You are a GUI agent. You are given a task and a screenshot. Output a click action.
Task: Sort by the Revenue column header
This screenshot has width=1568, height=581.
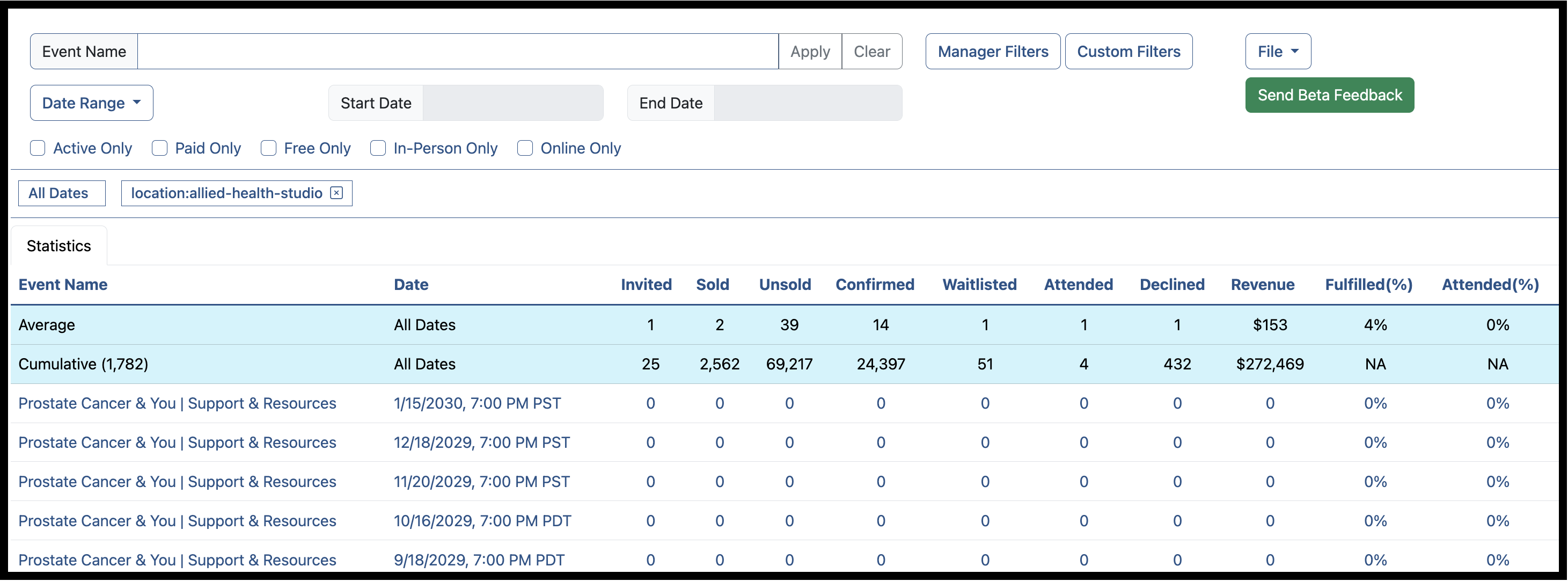coord(1263,285)
